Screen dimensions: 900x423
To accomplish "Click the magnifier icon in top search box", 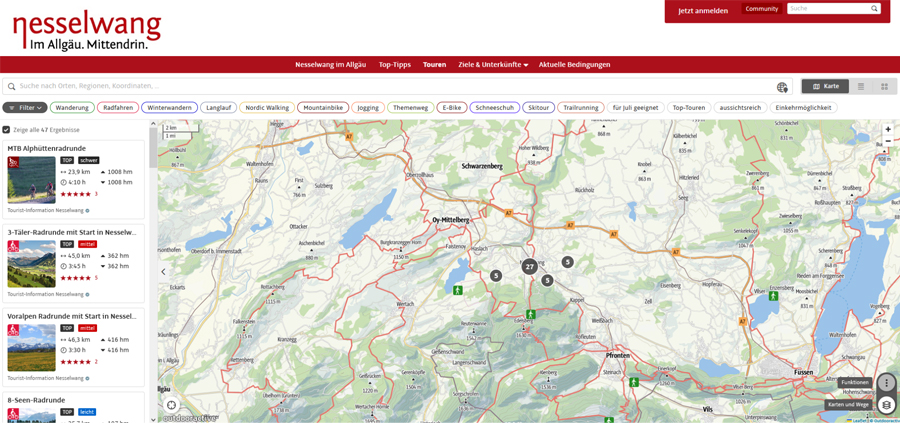I will tap(874, 9).
